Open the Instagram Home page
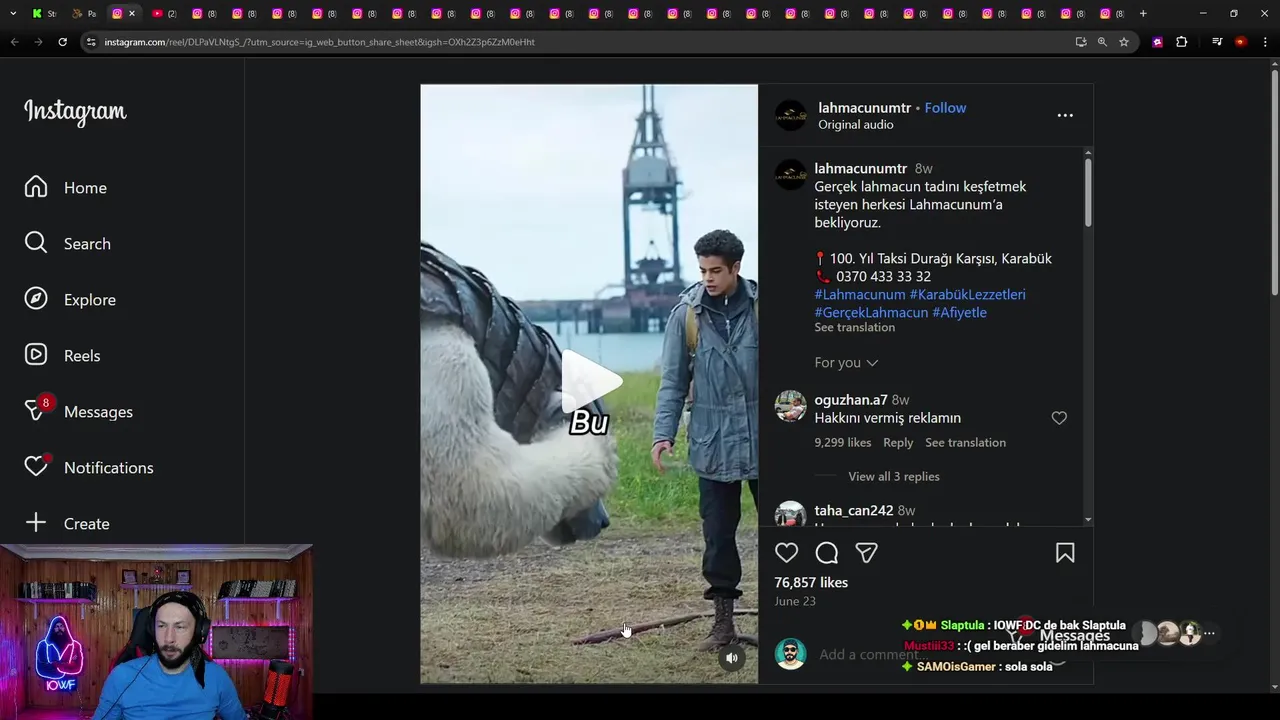The width and height of the screenshot is (1280, 720). point(66,188)
